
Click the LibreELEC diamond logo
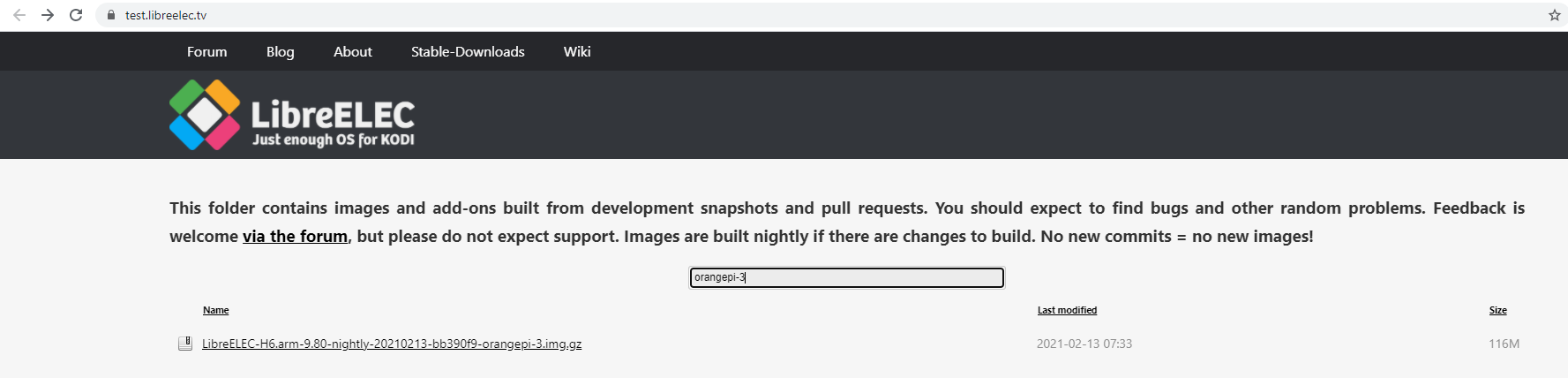click(x=205, y=115)
